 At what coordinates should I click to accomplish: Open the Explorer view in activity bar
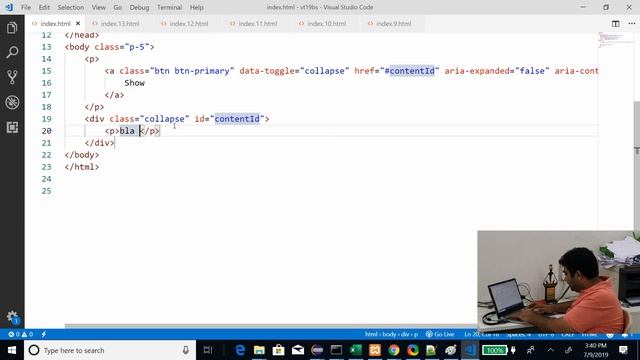click(x=12, y=28)
